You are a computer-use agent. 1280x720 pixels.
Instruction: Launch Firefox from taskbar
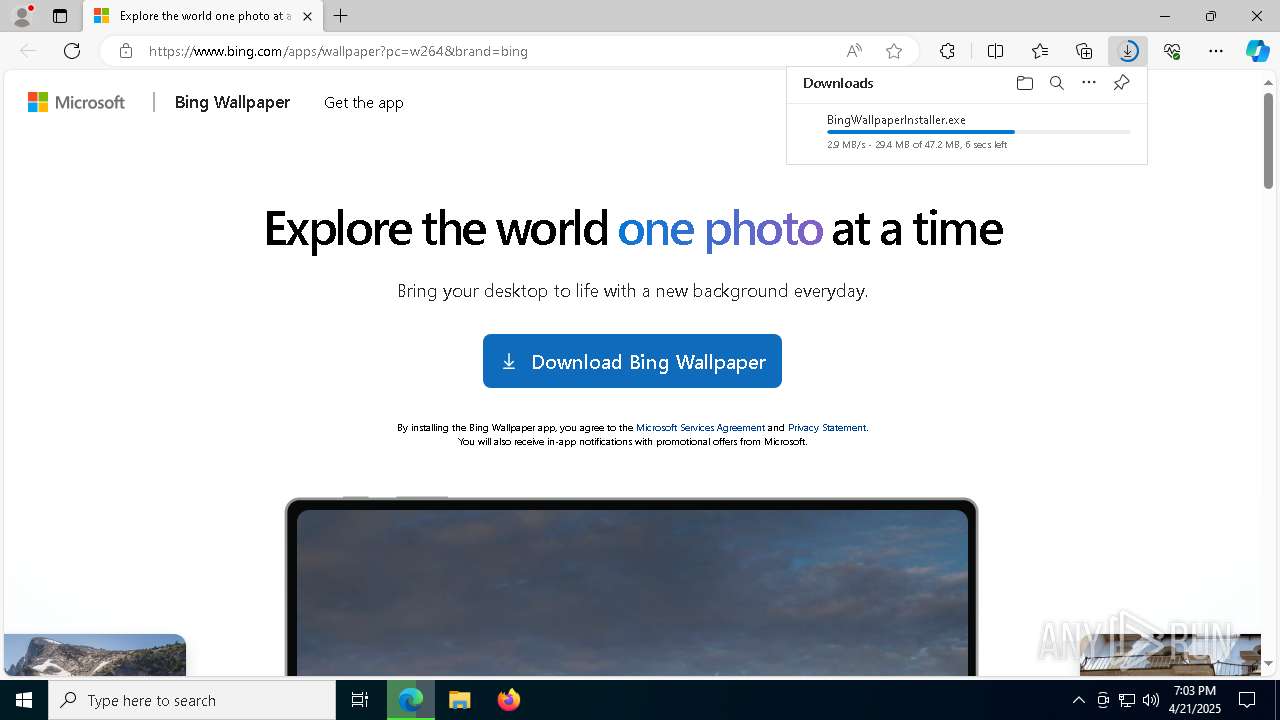(x=508, y=700)
